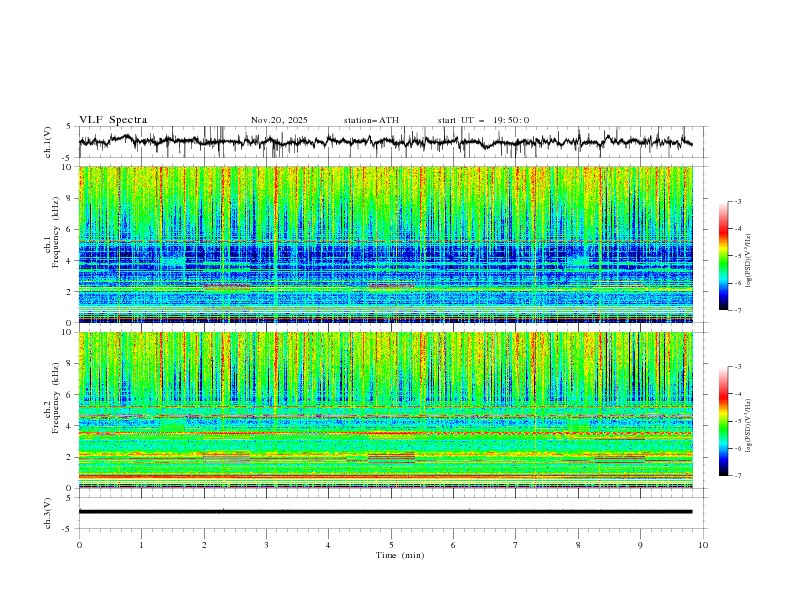Click the time axis tick label '8'
This screenshot has width=792, height=612.
pyautogui.click(x=578, y=545)
